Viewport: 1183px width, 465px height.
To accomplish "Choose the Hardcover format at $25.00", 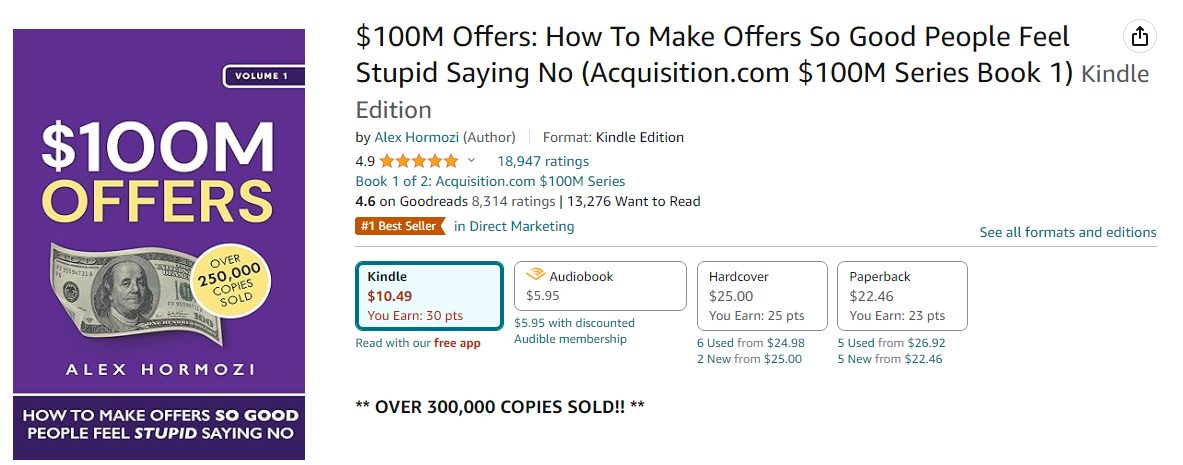I will click(x=762, y=296).
